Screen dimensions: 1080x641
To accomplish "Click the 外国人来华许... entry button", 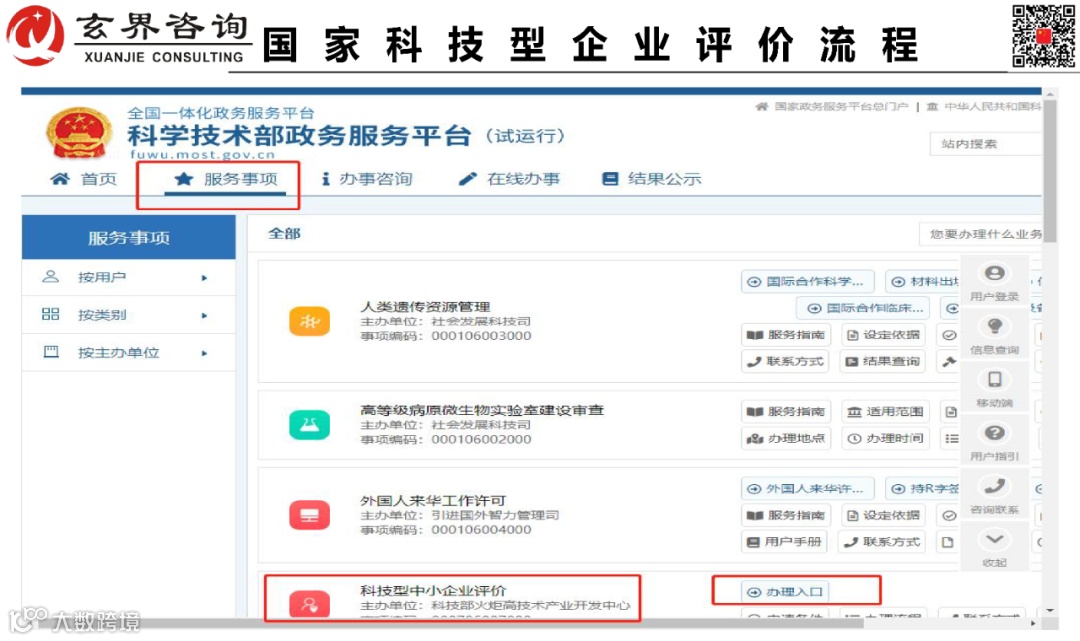I will coord(807,489).
